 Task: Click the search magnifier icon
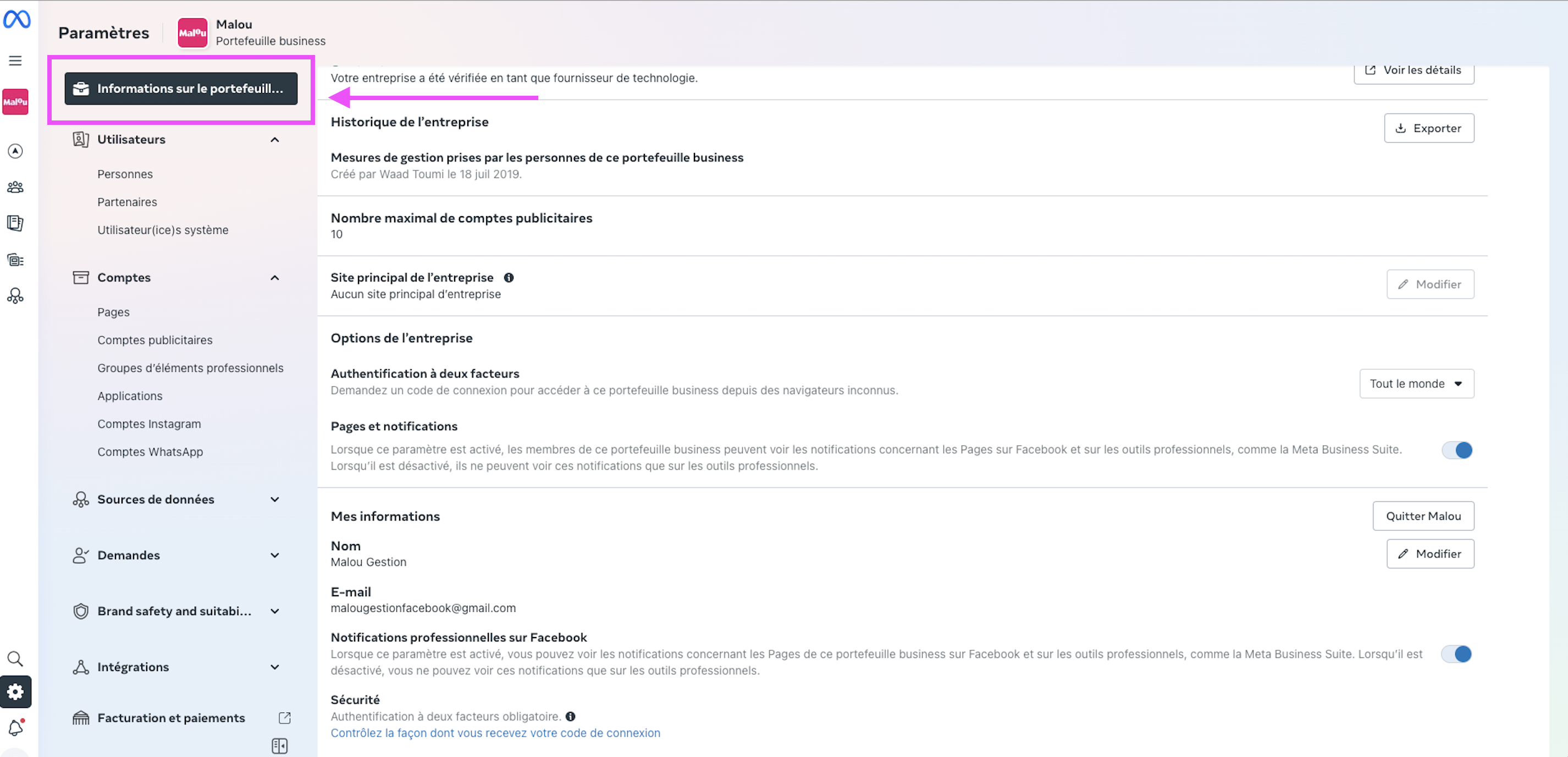[15, 659]
